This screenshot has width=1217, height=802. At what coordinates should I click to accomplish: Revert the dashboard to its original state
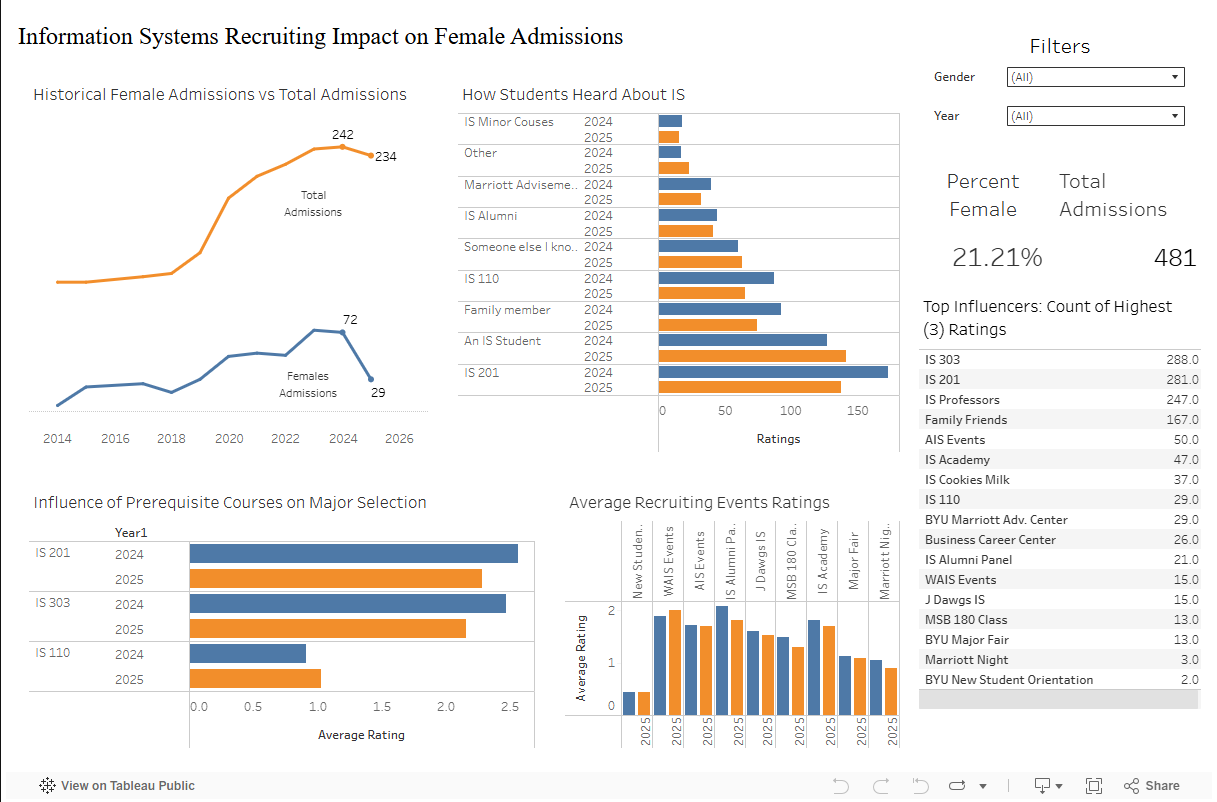918,786
